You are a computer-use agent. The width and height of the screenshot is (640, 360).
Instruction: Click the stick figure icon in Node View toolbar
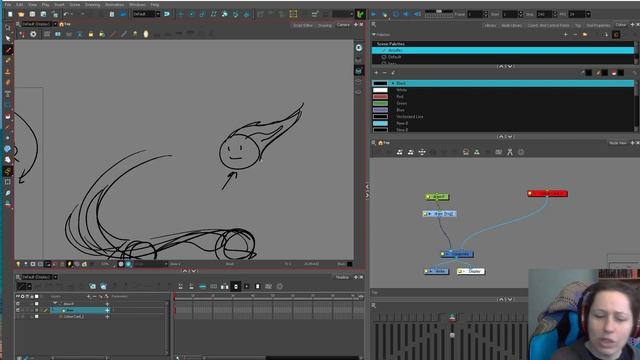pos(510,152)
